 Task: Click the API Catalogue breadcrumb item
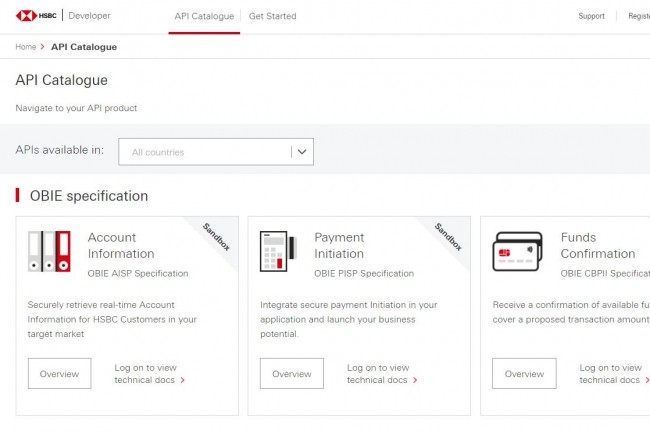coord(84,47)
